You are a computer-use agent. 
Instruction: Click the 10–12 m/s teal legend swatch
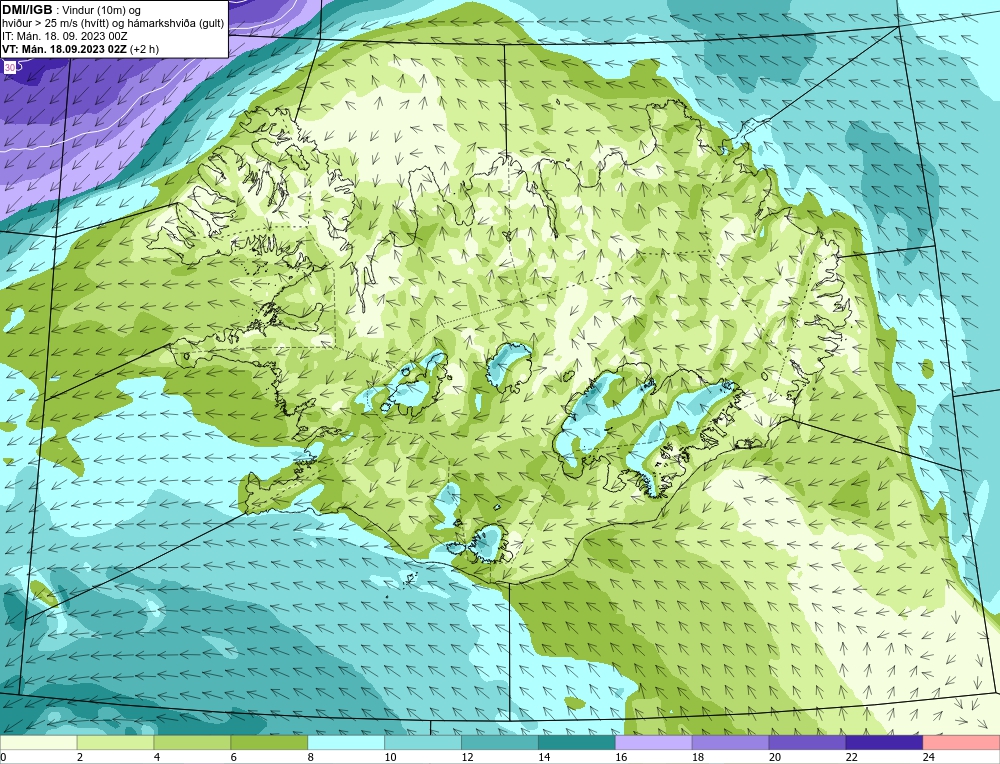423,743
